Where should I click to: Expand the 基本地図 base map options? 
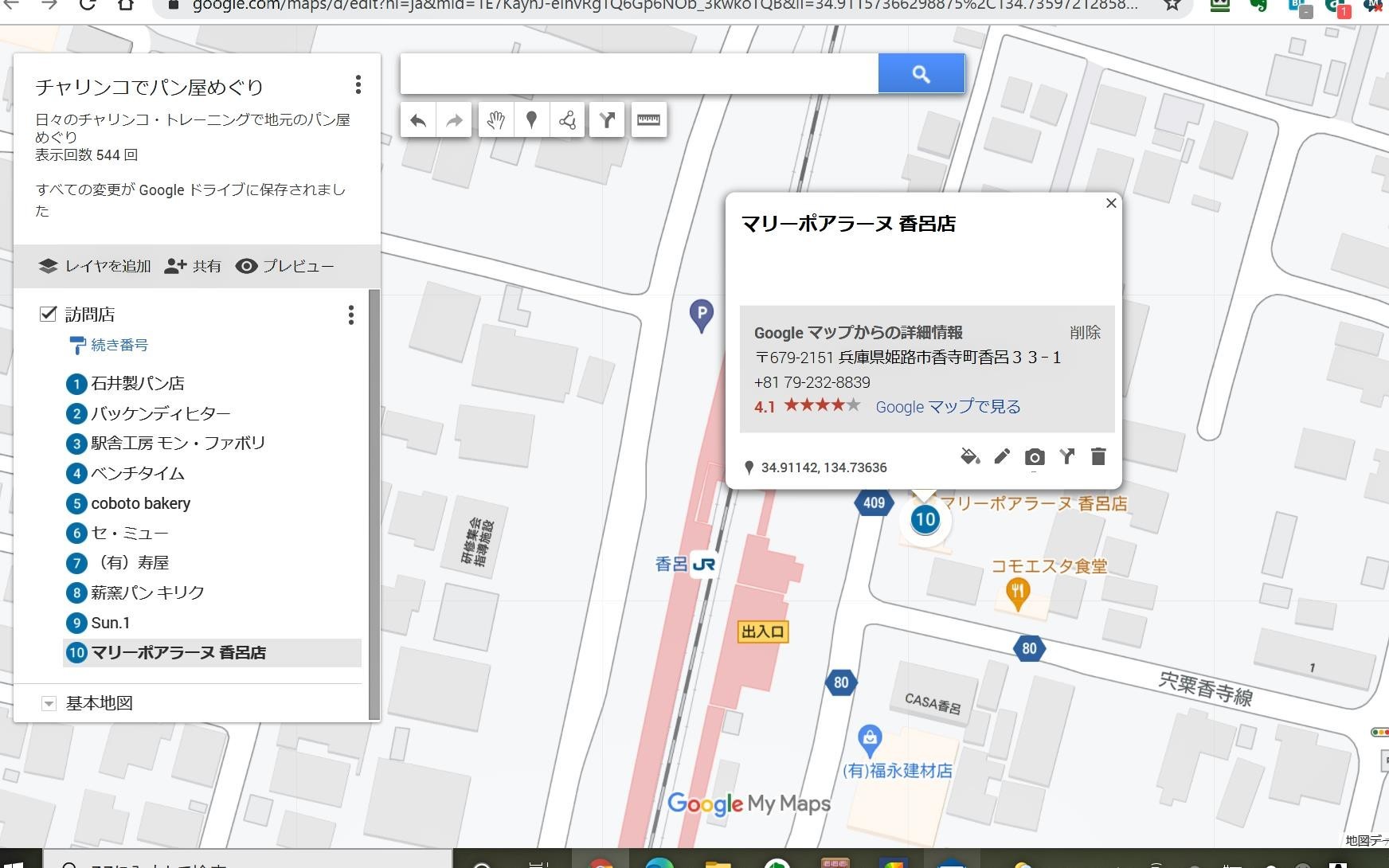[49, 703]
